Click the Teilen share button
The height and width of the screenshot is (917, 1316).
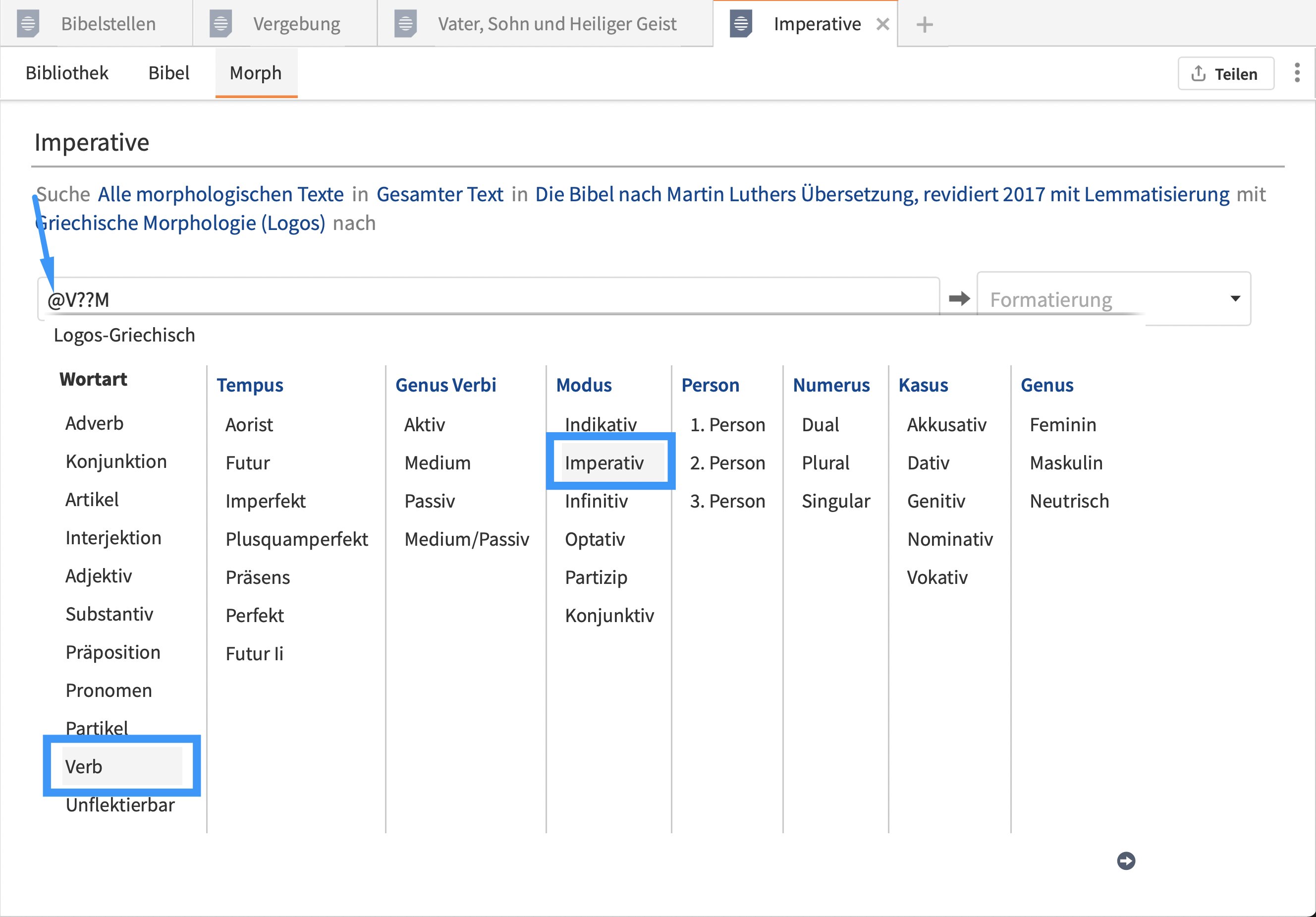(x=1225, y=73)
